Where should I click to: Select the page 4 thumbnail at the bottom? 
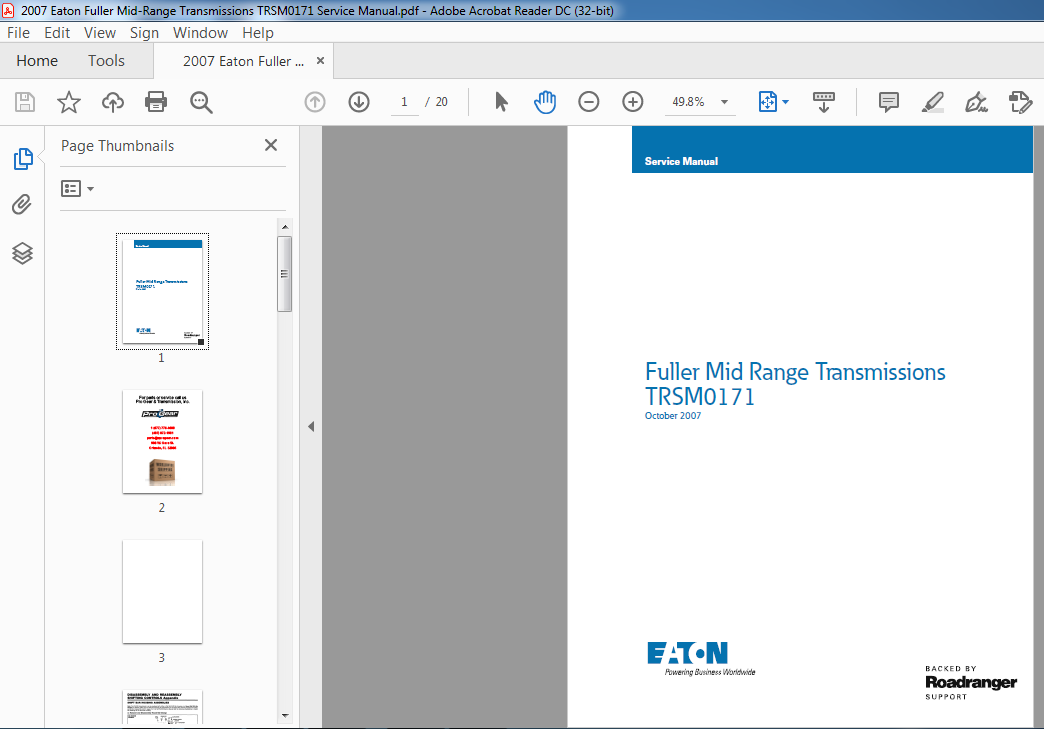162,707
